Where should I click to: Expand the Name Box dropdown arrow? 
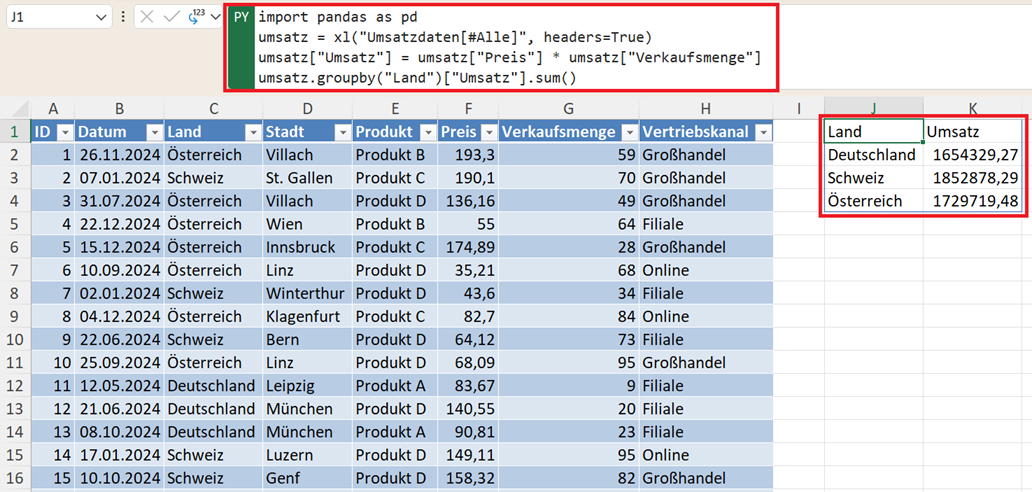click(x=100, y=17)
